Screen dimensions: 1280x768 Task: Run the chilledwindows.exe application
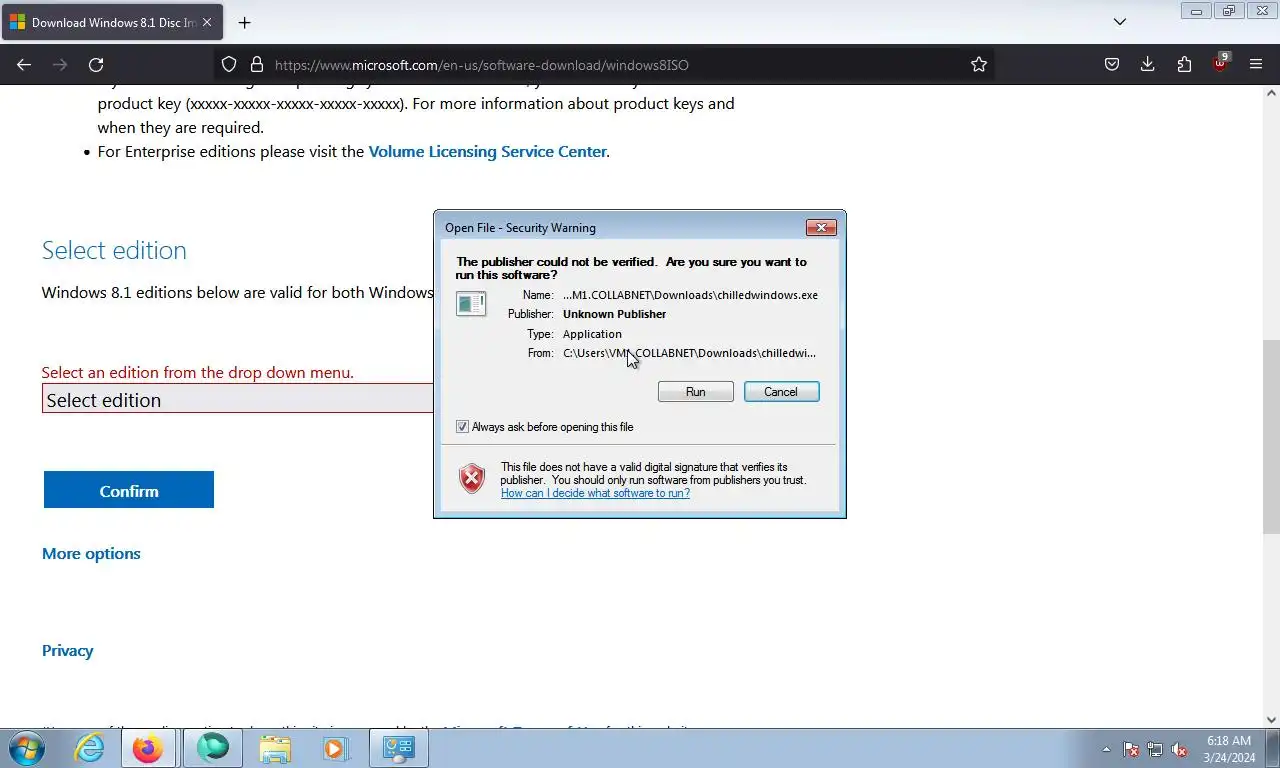(696, 392)
